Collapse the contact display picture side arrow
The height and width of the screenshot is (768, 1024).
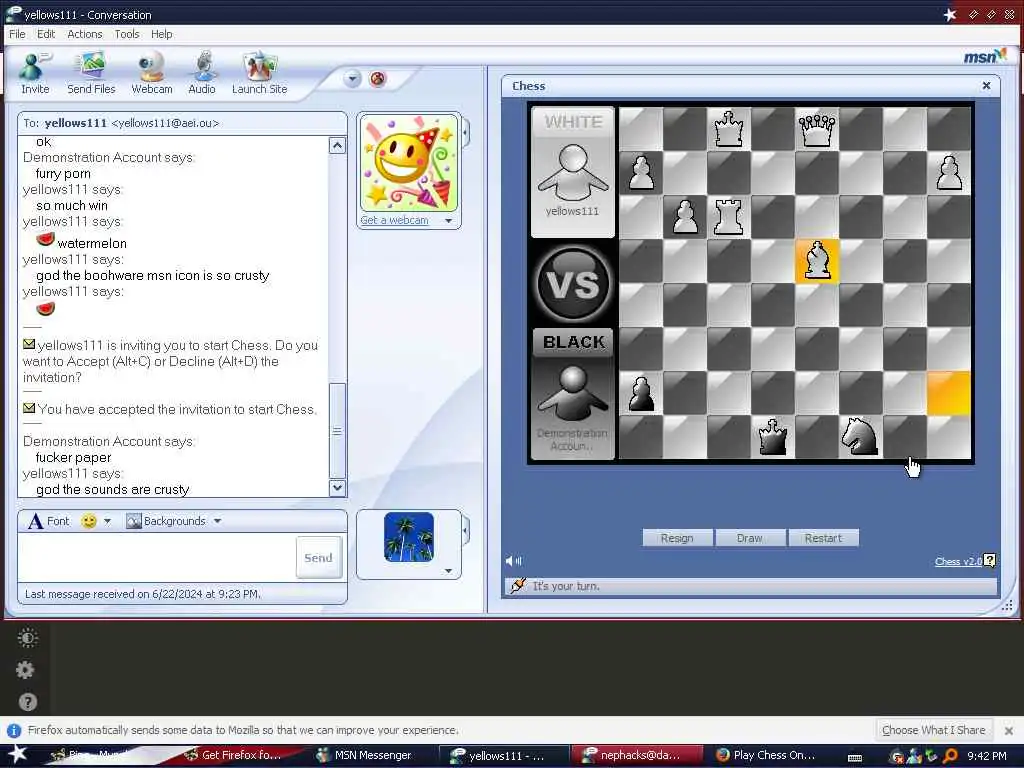(x=466, y=133)
